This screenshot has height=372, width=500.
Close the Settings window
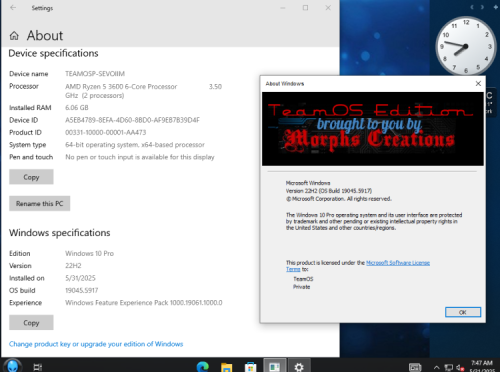click(x=328, y=8)
